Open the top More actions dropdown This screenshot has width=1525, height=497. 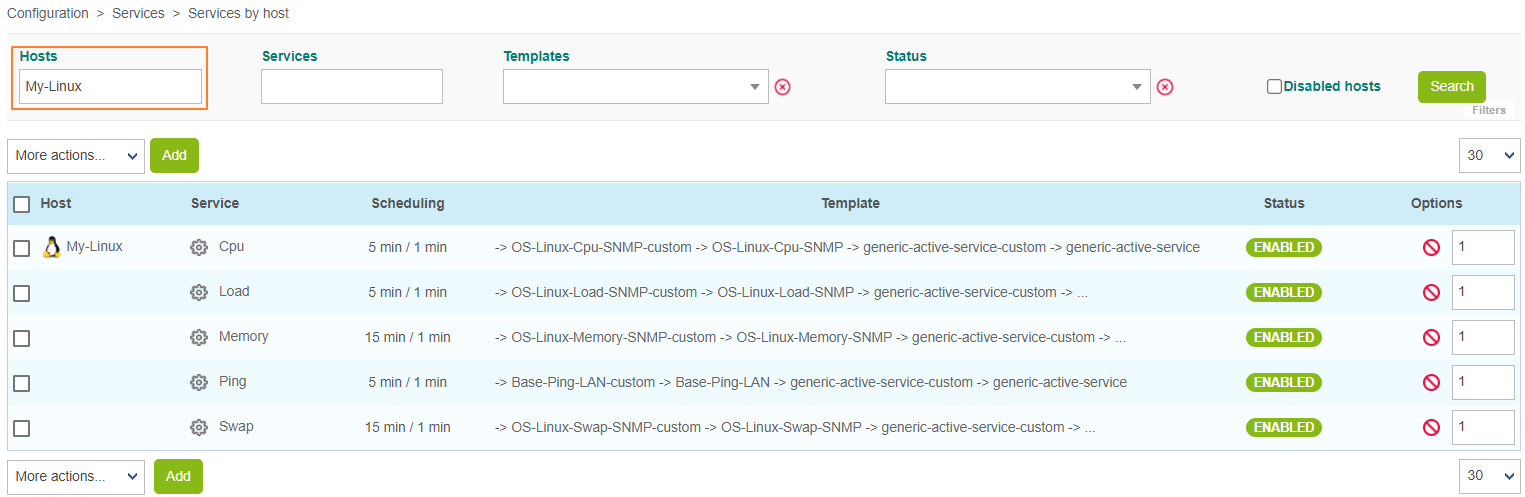coord(76,156)
